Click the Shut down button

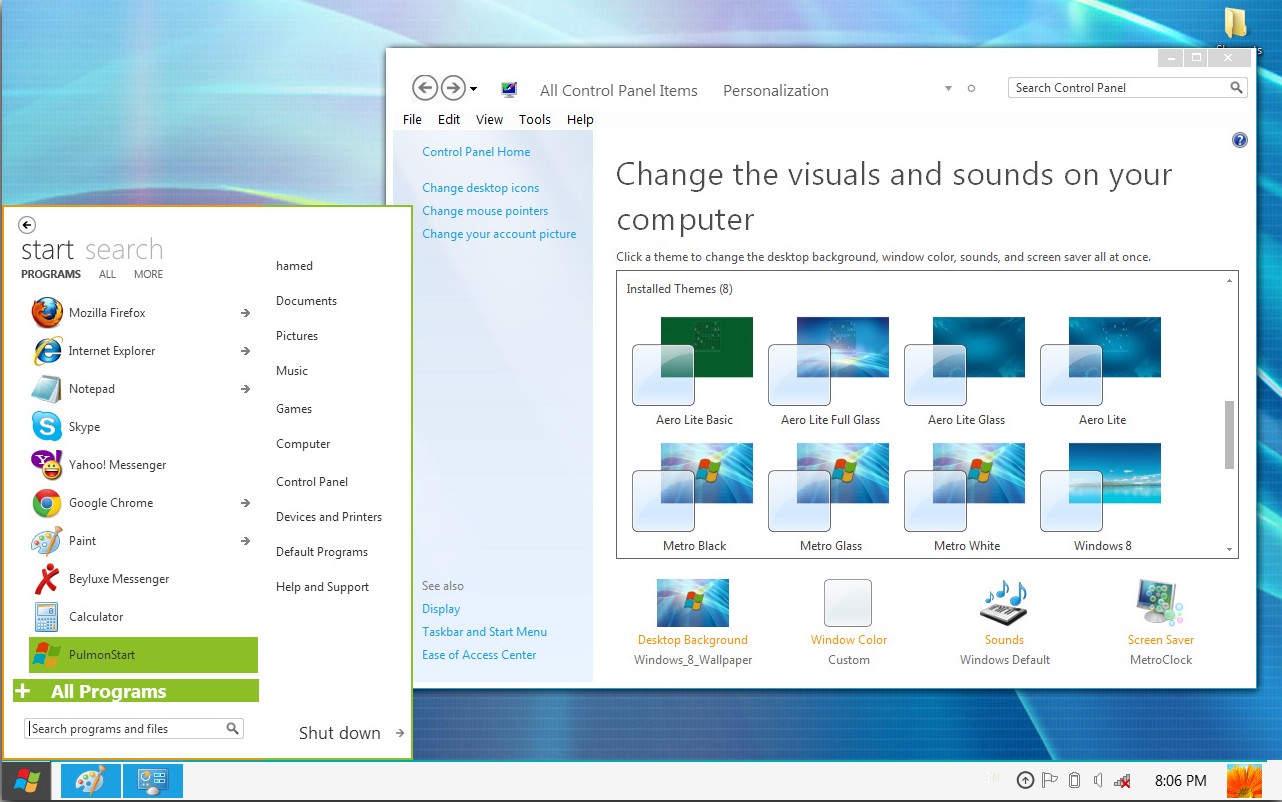[339, 733]
